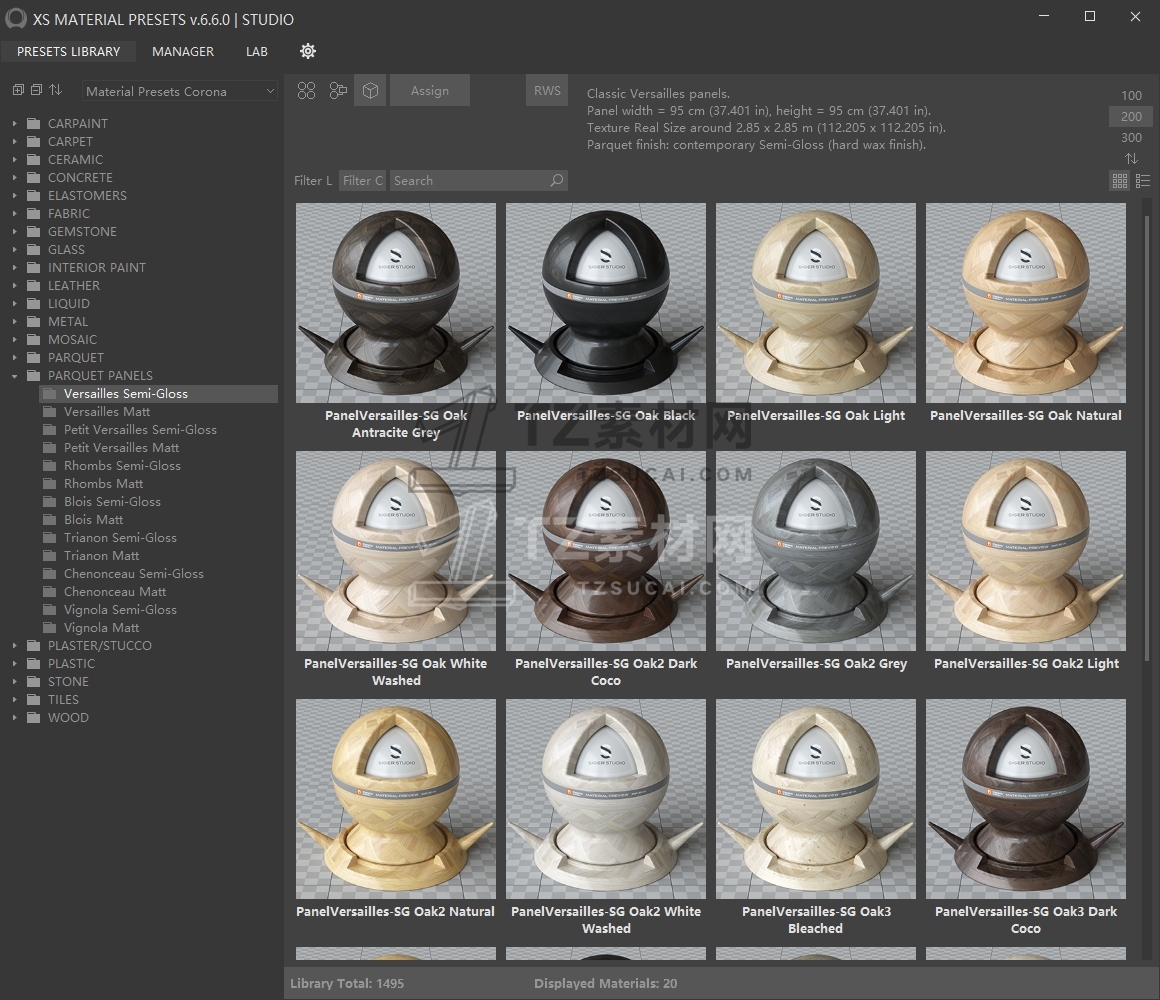Select the Versailles Semi-Gloss subfolder
This screenshot has width=1160, height=1000.
(x=158, y=393)
